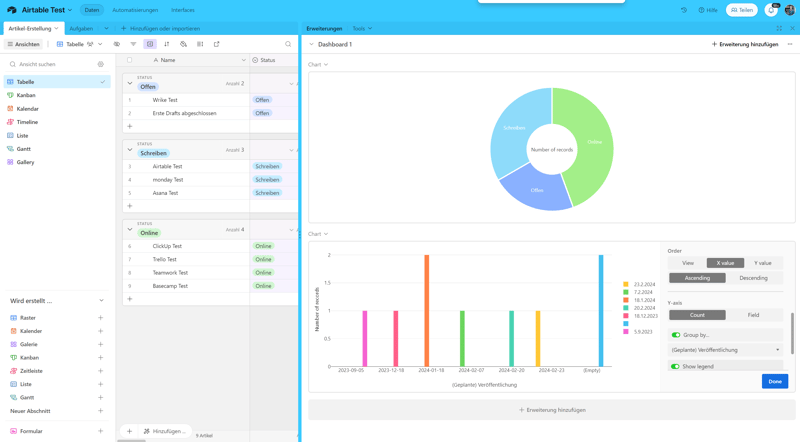Open the base history icon
The width and height of the screenshot is (800, 442).
(684, 10)
